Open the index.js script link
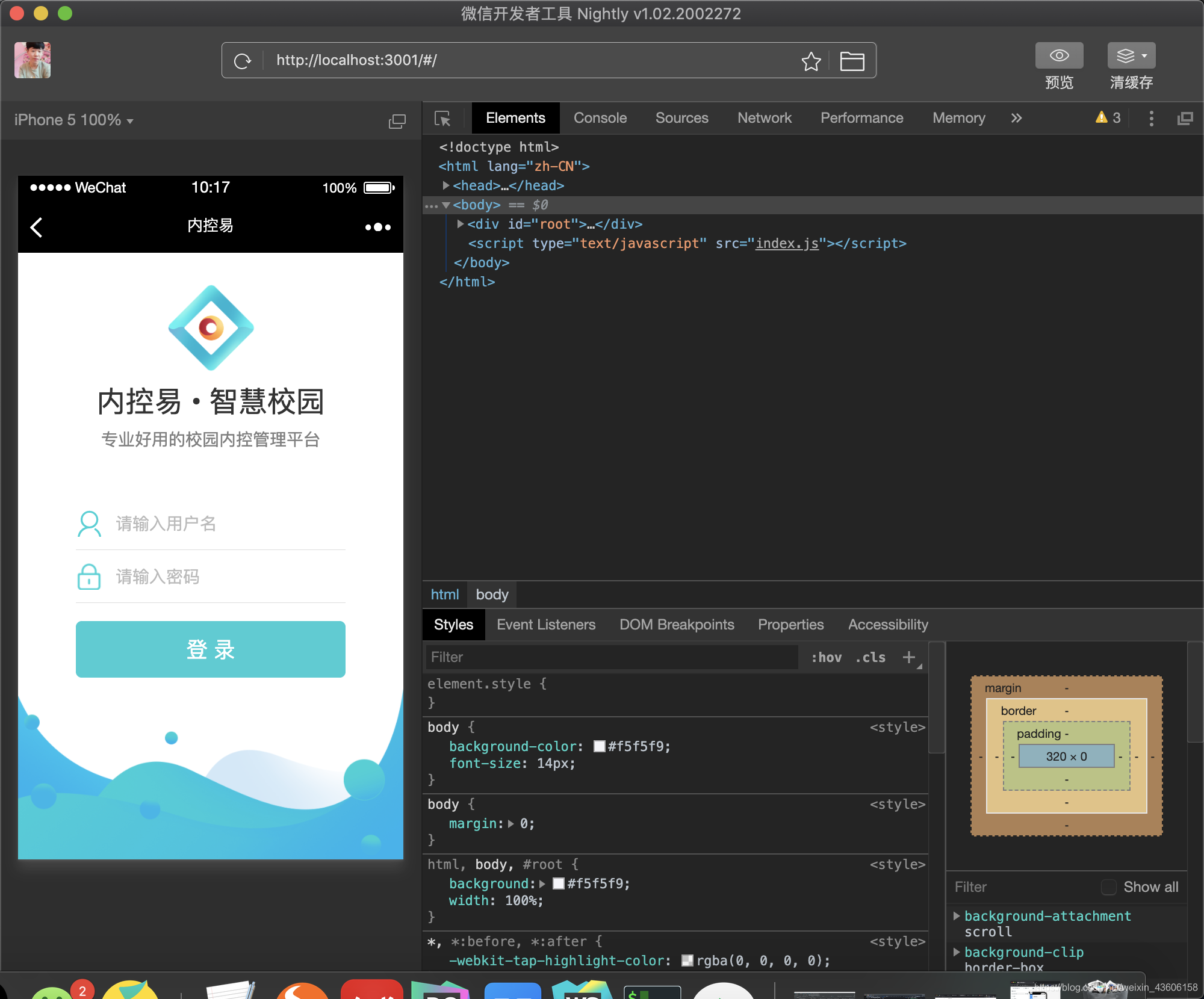1204x999 pixels. click(787, 243)
